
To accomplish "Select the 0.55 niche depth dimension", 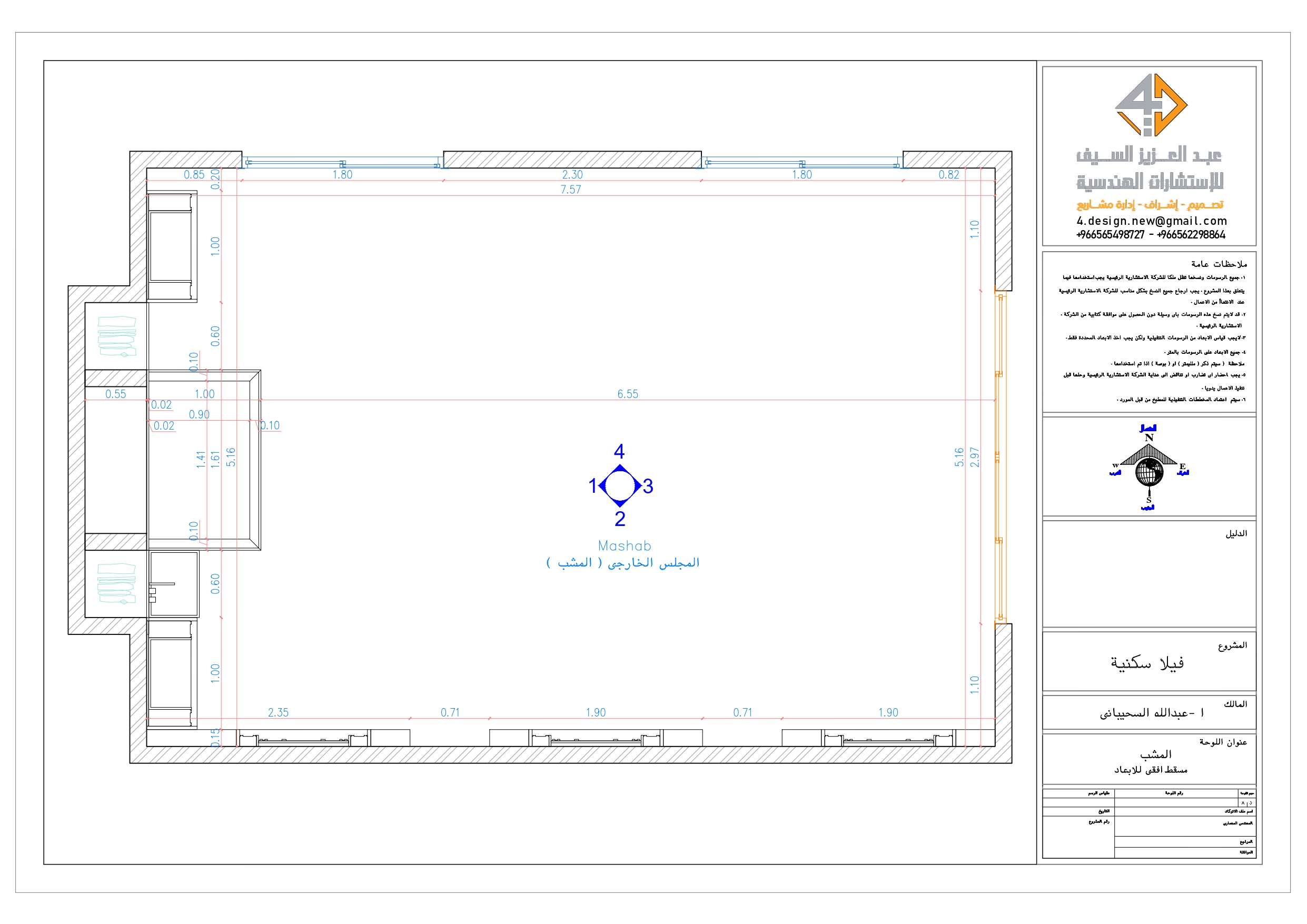I will [115, 394].
